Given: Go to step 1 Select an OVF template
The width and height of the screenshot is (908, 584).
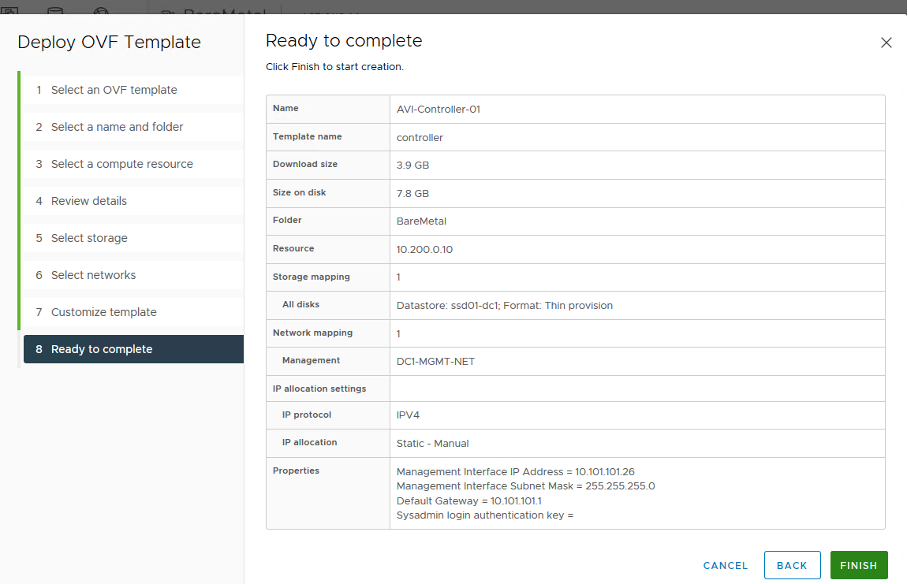Looking at the screenshot, I should click(x=114, y=90).
